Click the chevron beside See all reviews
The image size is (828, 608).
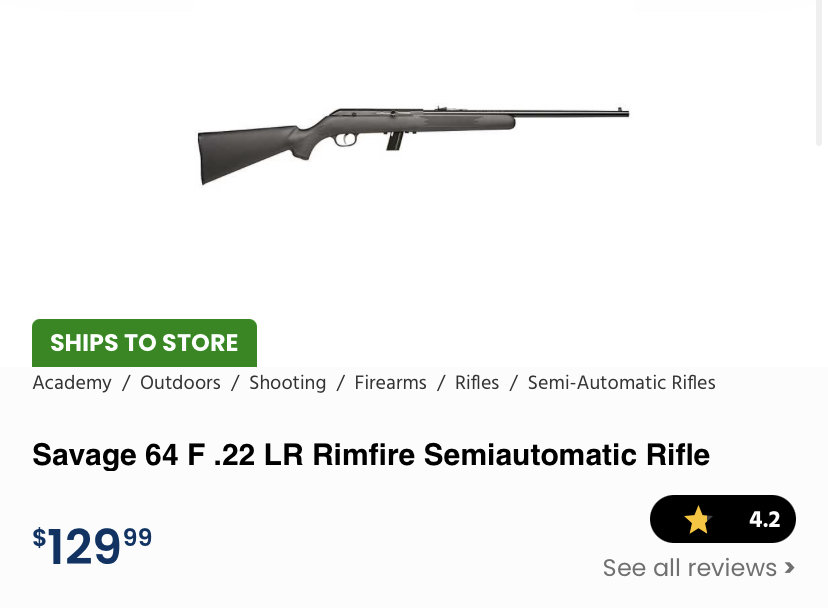(x=789, y=568)
